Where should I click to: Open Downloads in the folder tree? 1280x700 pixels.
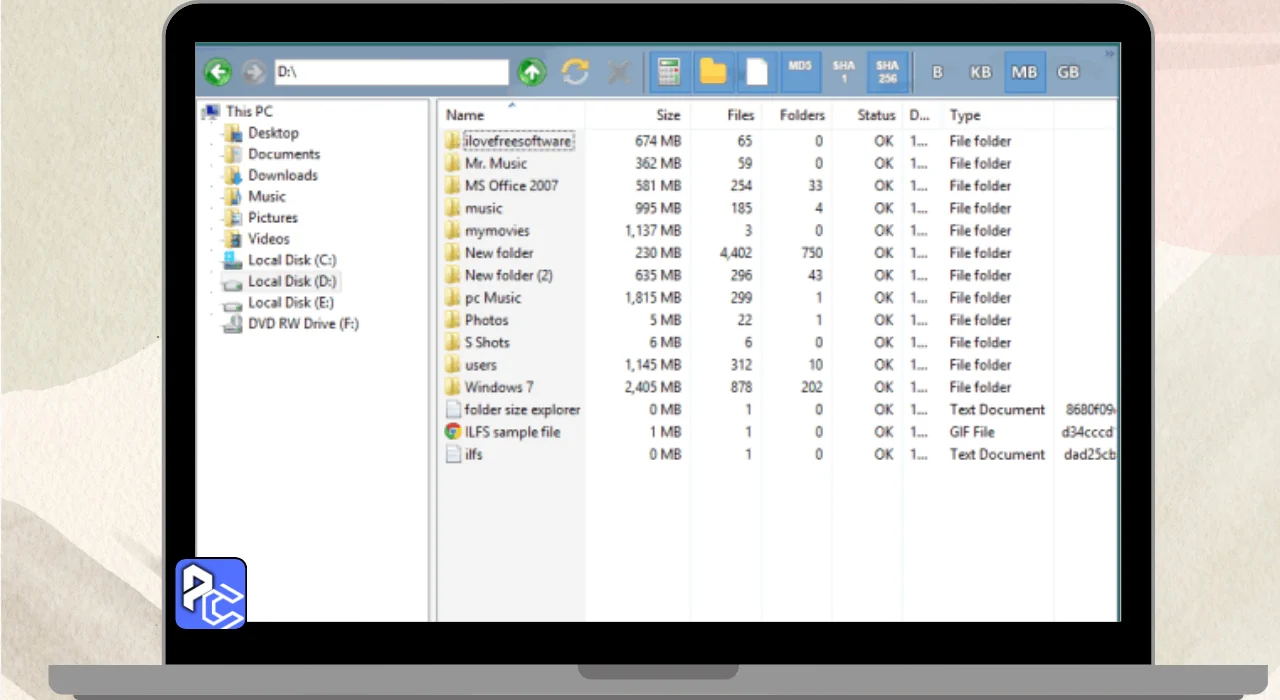pos(282,175)
